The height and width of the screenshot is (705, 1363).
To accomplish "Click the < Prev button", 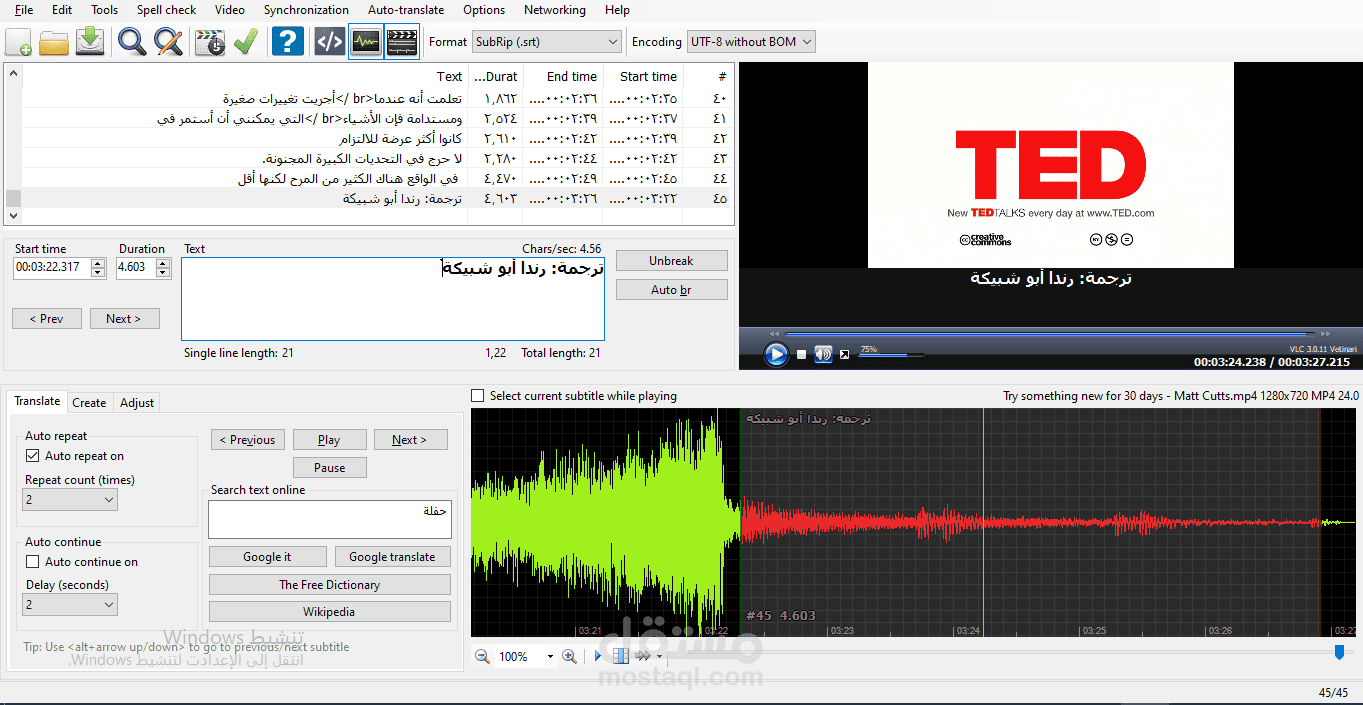I will (x=47, y=319).
